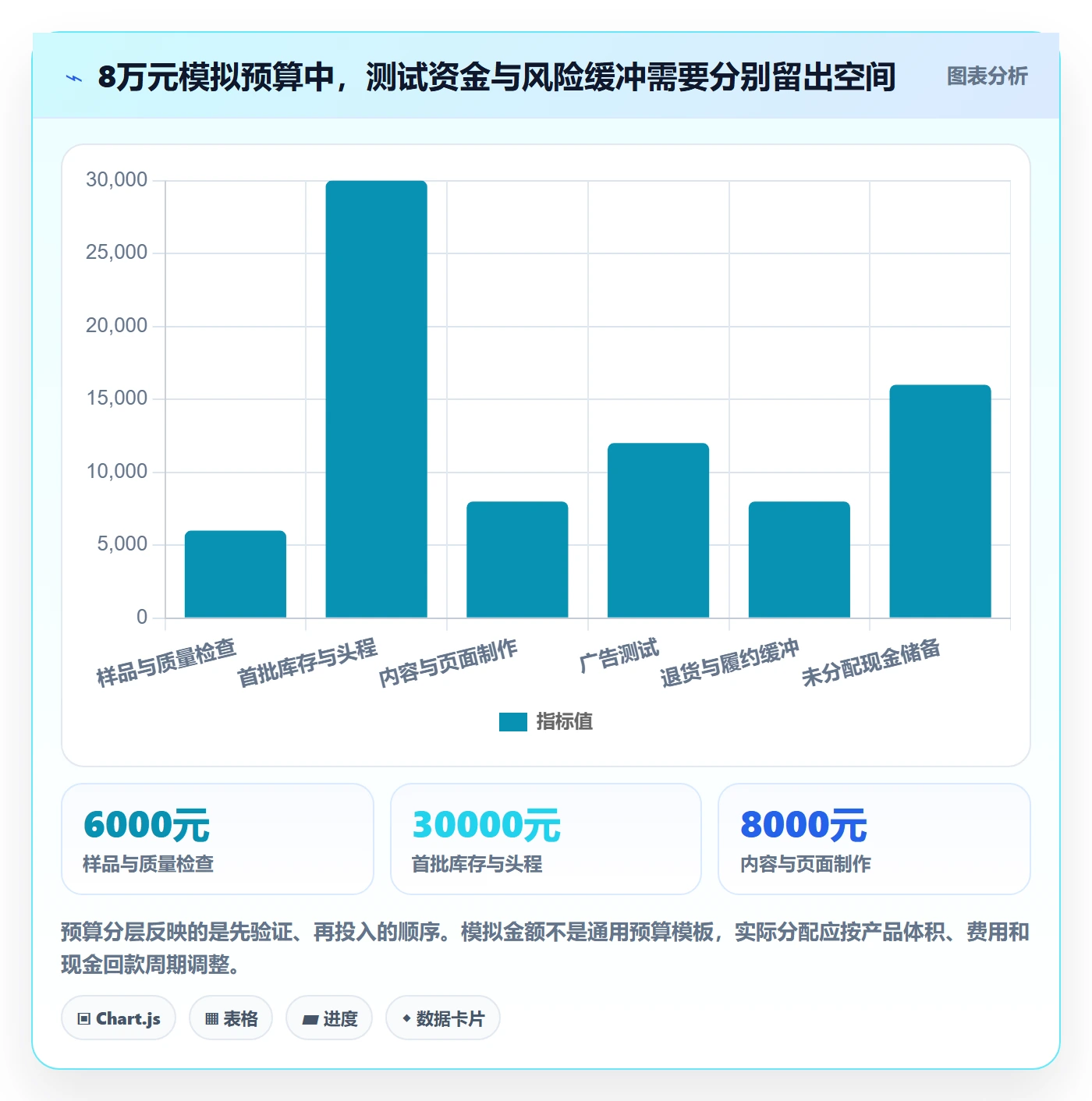Click the x-axis label 未分配现金储备
This screenshot has height=1101, width=1092.
[x=871, y=663]
